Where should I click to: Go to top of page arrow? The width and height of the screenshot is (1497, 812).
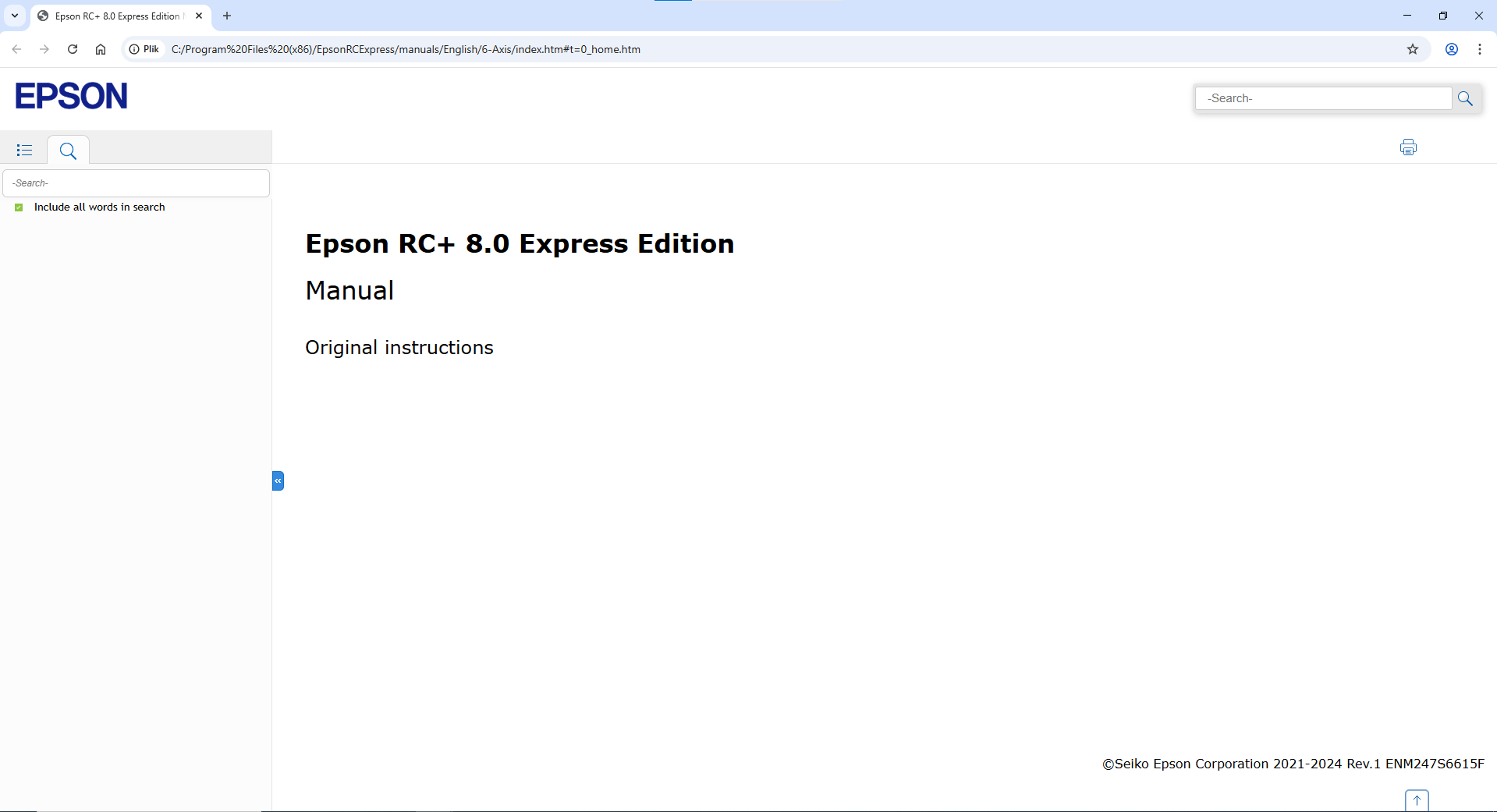click(x=1417, y=800)
